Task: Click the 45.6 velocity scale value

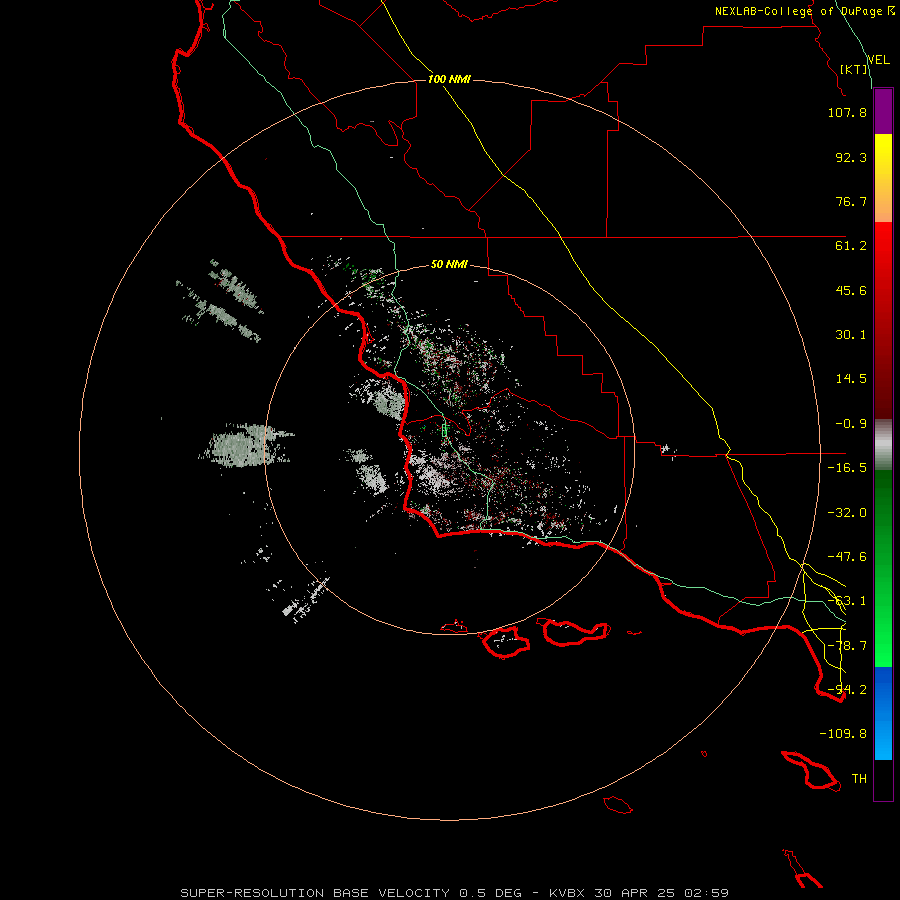Action: 851,290
